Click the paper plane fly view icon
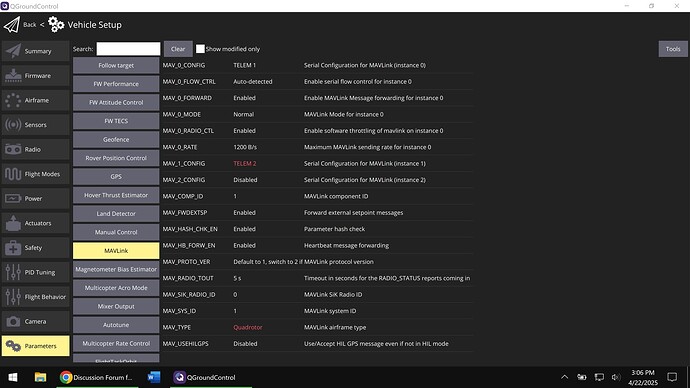This screenshot has height=388, width=690. click(x=12, y=25)
